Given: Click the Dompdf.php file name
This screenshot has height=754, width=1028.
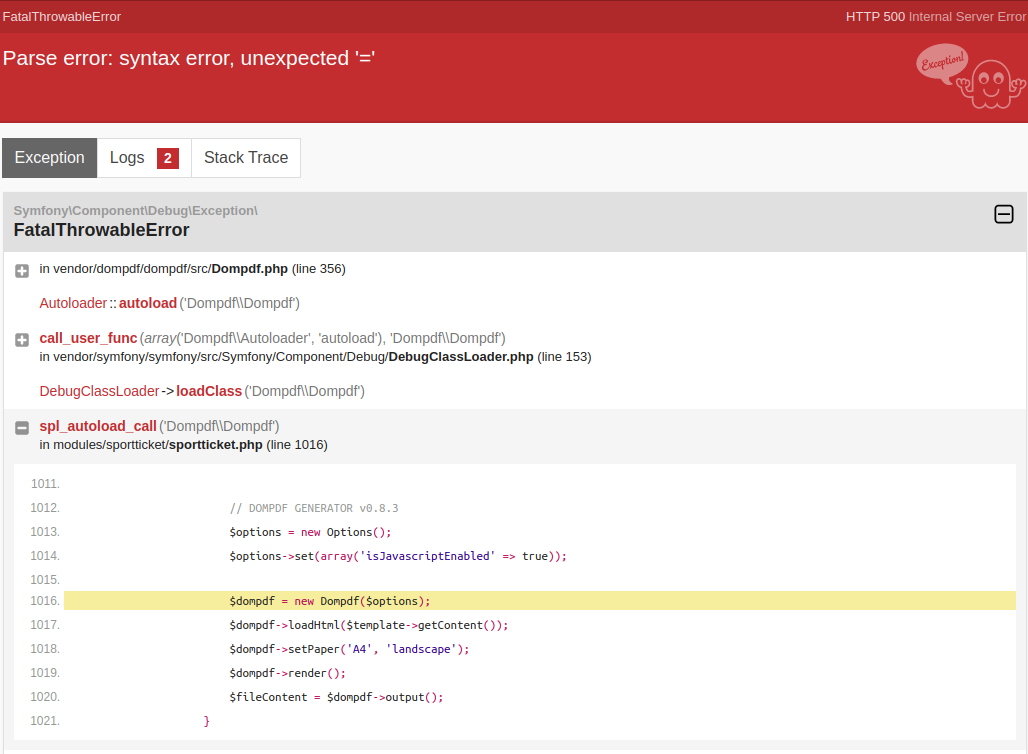Looking at the screenshot, I should pyautogui.click(x=249, y=269).
